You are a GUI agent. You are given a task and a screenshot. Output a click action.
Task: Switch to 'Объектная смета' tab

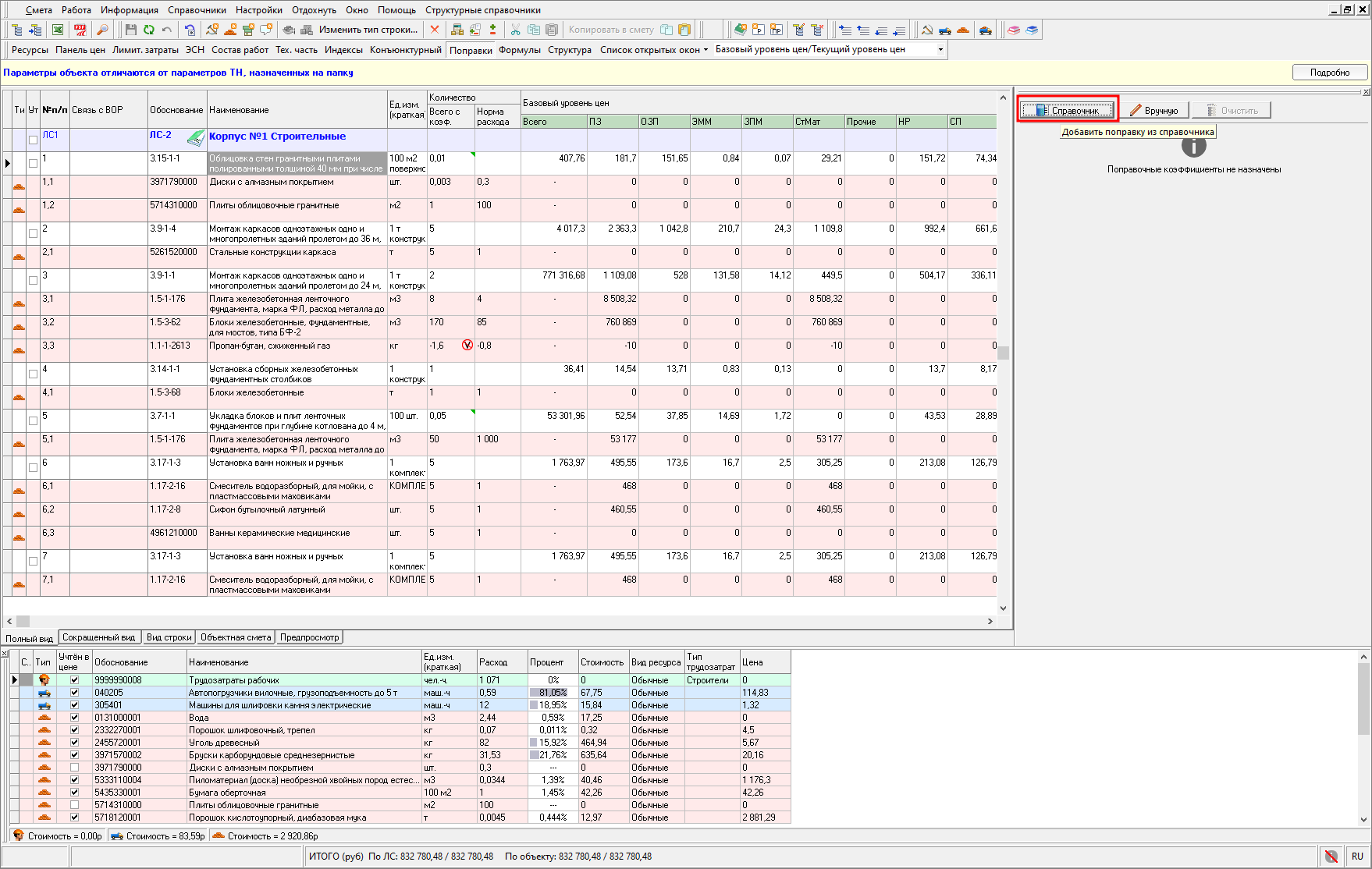pyautogui.click(x=236, y=637)
